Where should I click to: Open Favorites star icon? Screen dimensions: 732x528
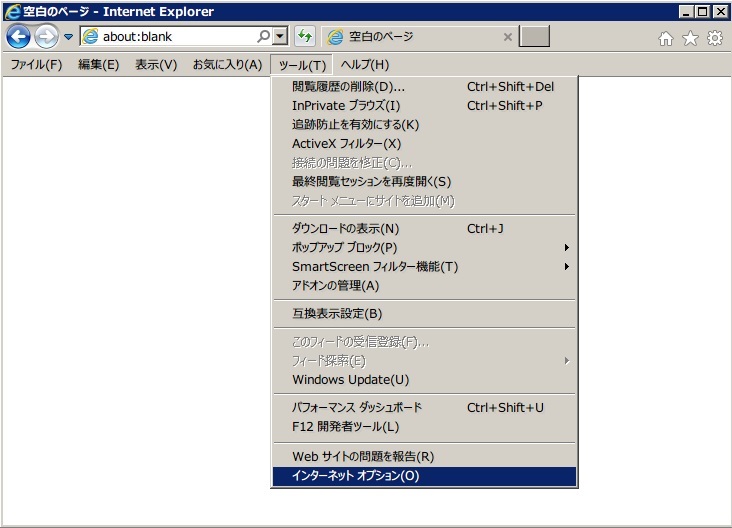[690, 38]
